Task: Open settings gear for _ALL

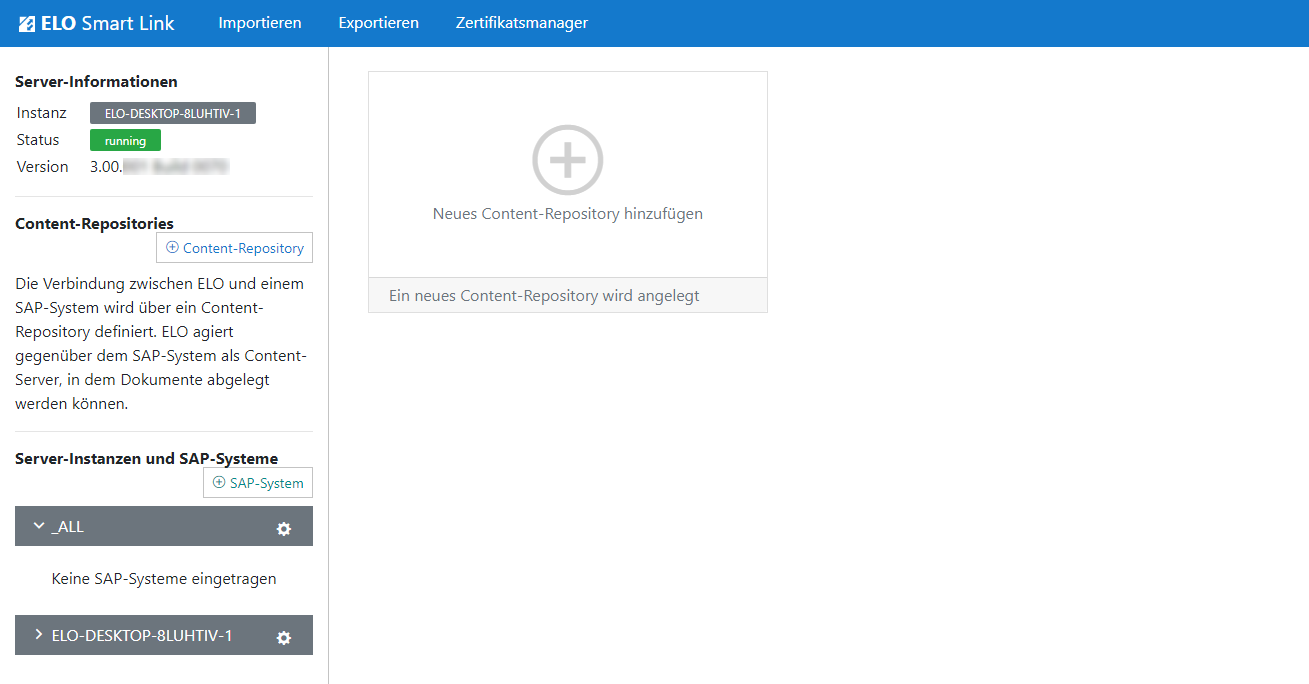Action: 284,528
